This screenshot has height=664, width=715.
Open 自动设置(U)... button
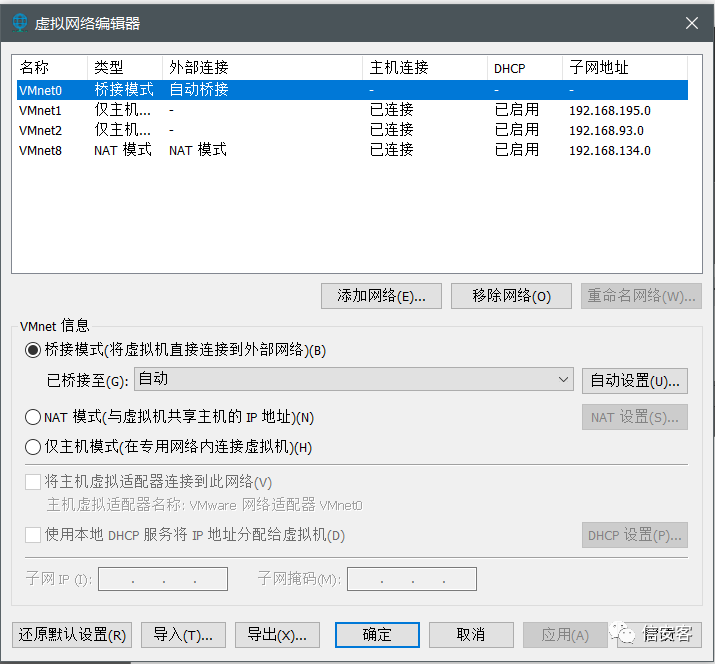point(635,380)
